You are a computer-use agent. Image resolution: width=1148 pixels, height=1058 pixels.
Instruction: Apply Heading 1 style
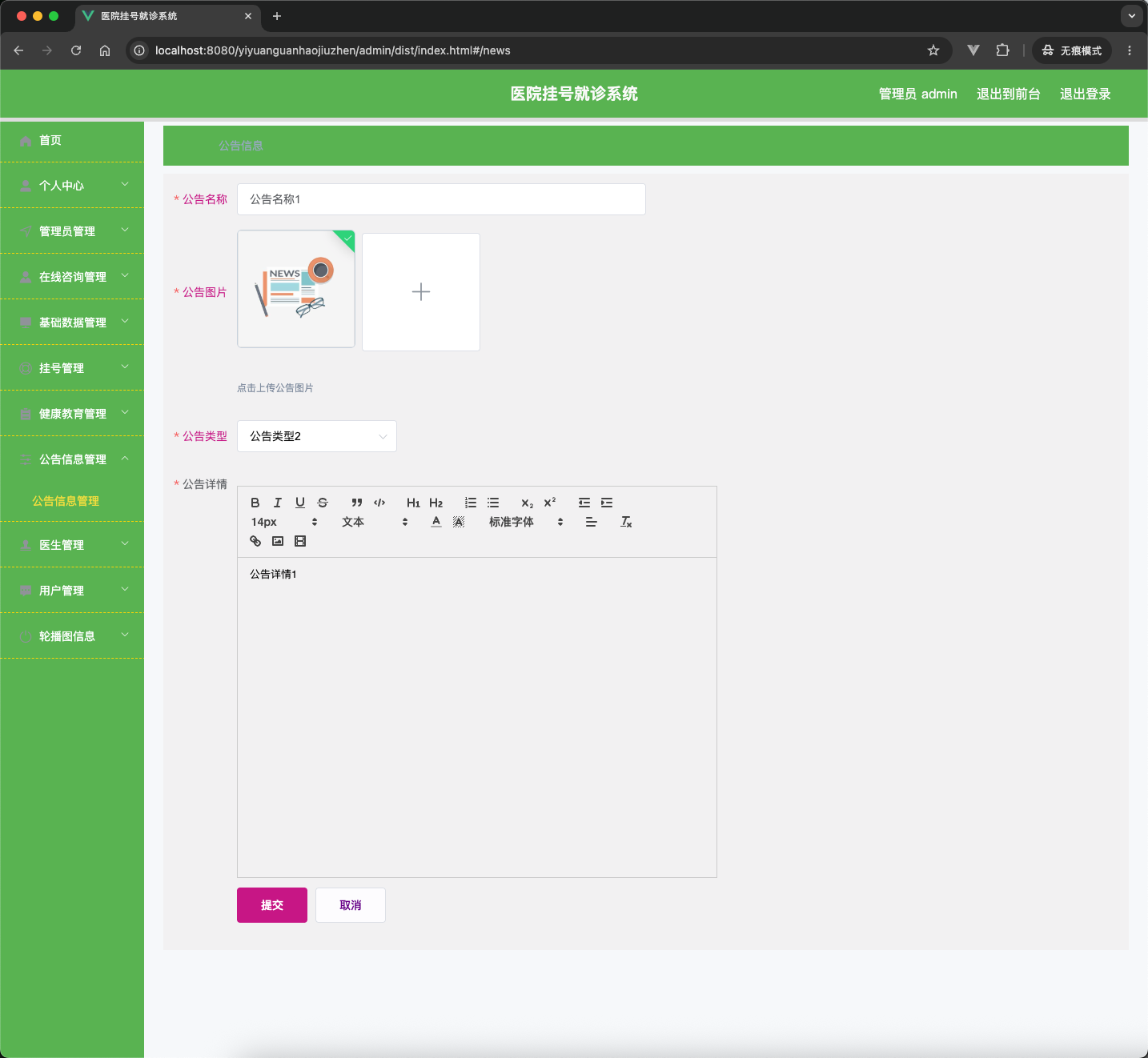(x=413, y=503)
